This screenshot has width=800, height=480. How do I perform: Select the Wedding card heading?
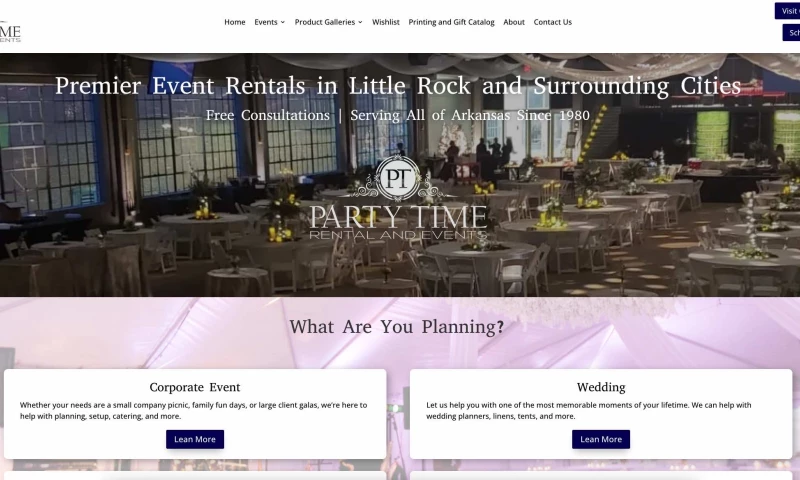click(x=601, y=387)
